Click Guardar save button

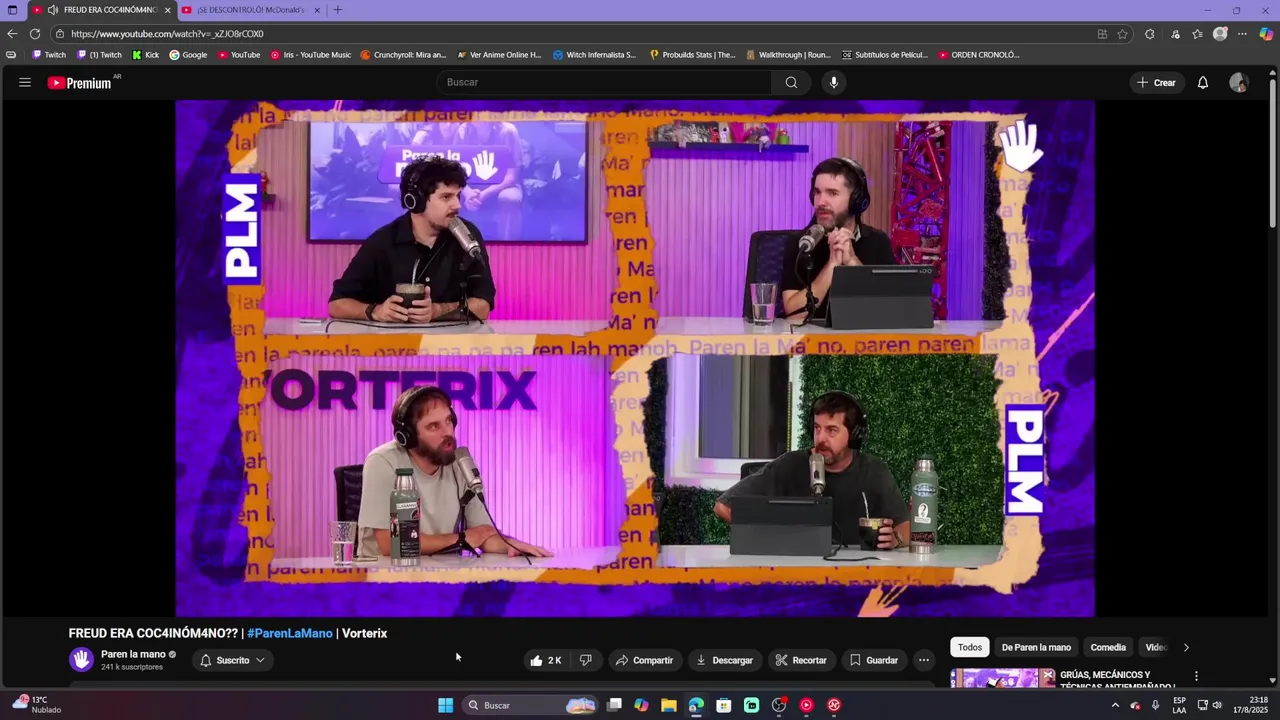pyautogui.click(x=874, y=660)
